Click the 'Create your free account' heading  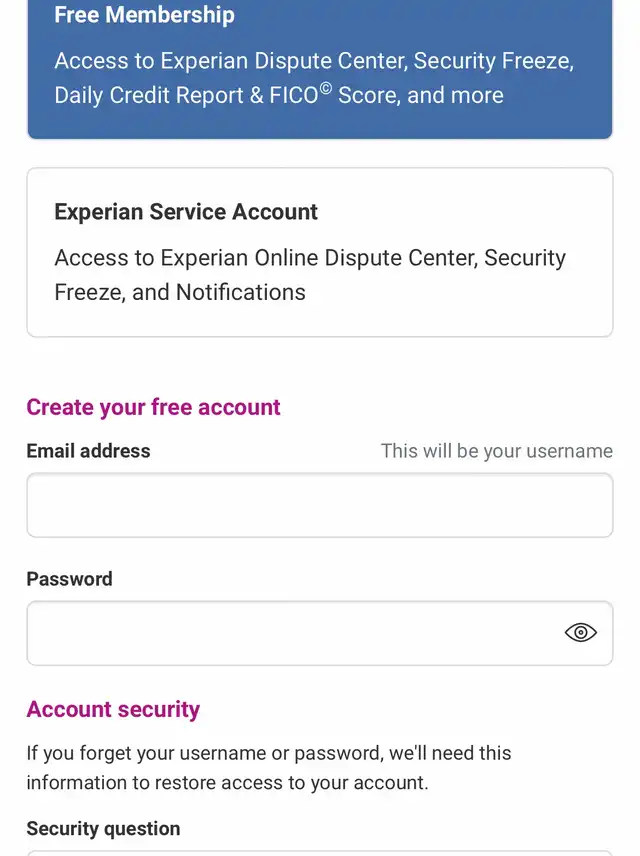tap(153, 407)
